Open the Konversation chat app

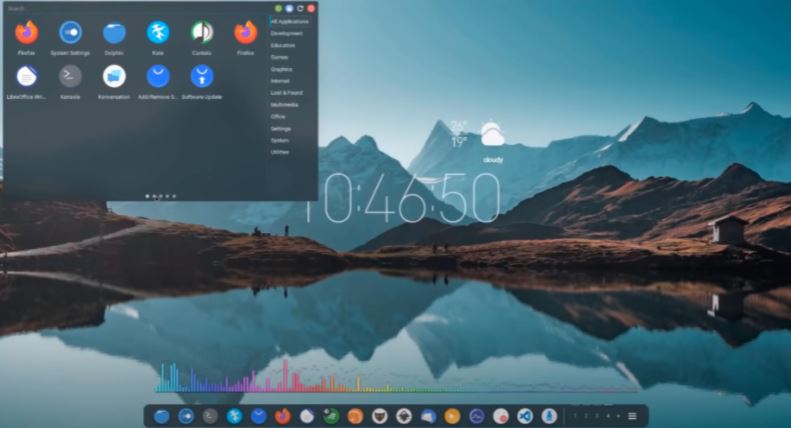(114, 76)
